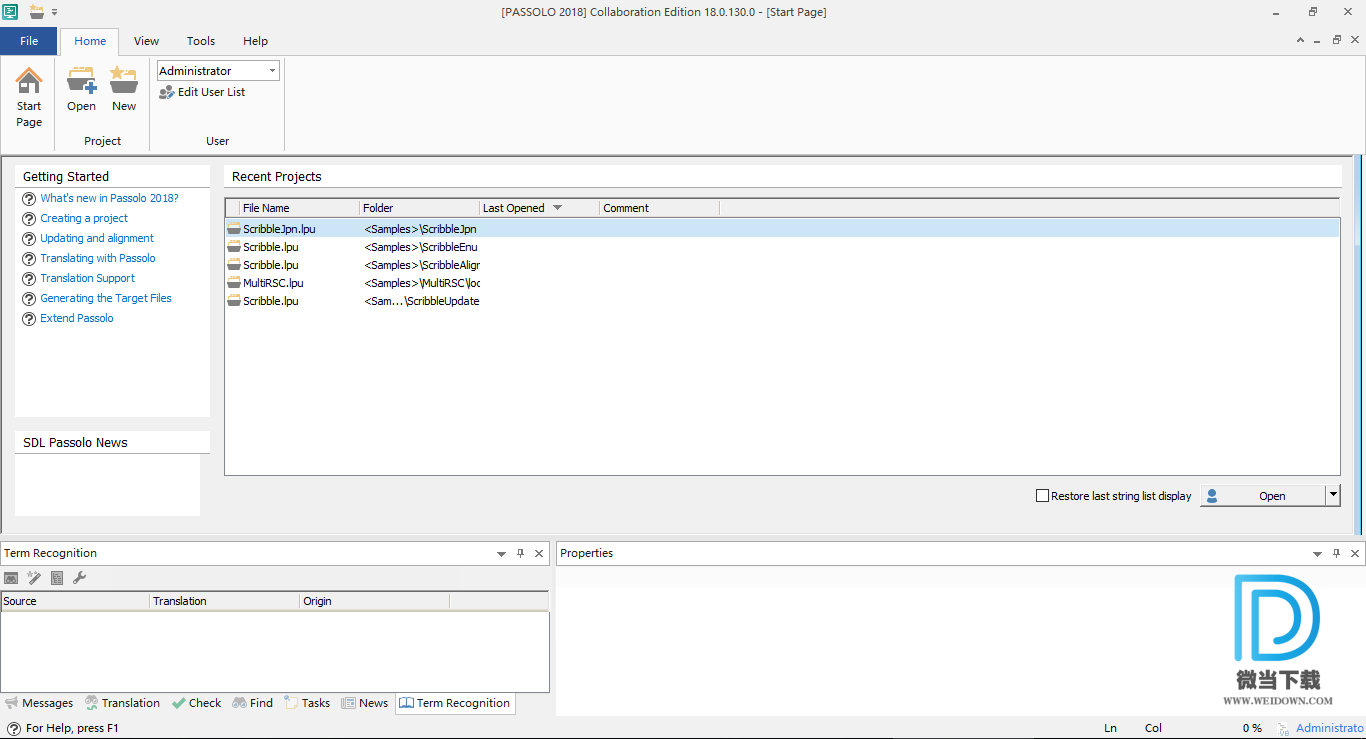Open a project via ribbon Open icon
The height and width of the screenshot is (739, 1366).
tap(82, 90)
